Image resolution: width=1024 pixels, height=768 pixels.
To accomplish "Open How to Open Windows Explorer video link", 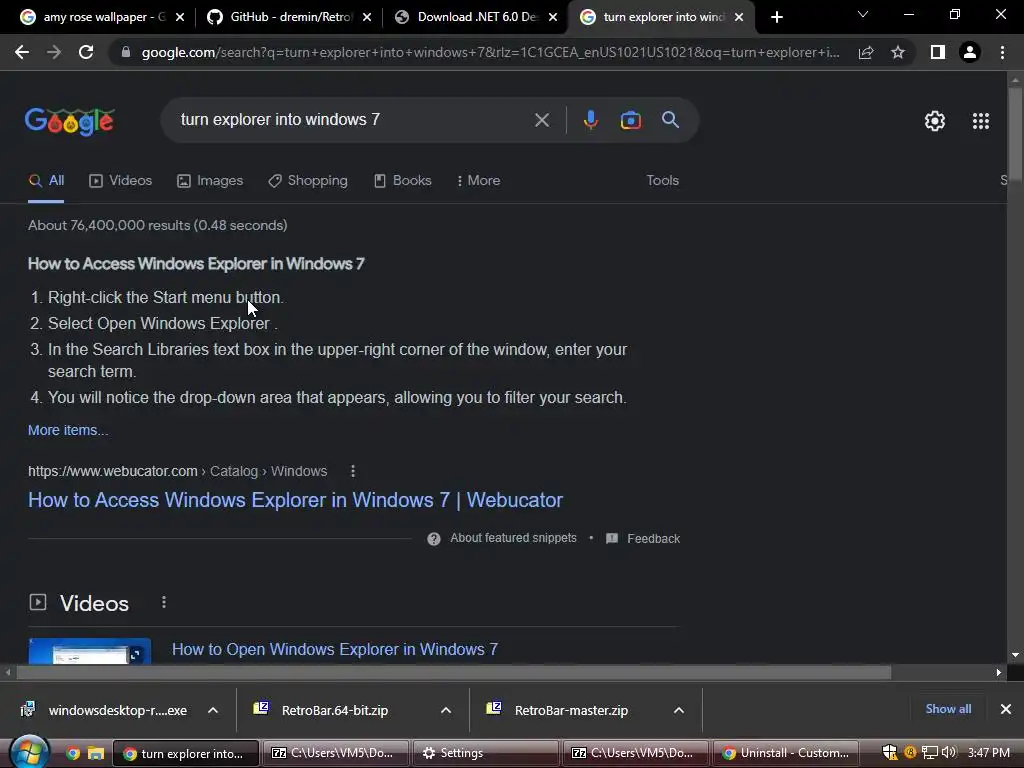I will click(x=335, y=649).
